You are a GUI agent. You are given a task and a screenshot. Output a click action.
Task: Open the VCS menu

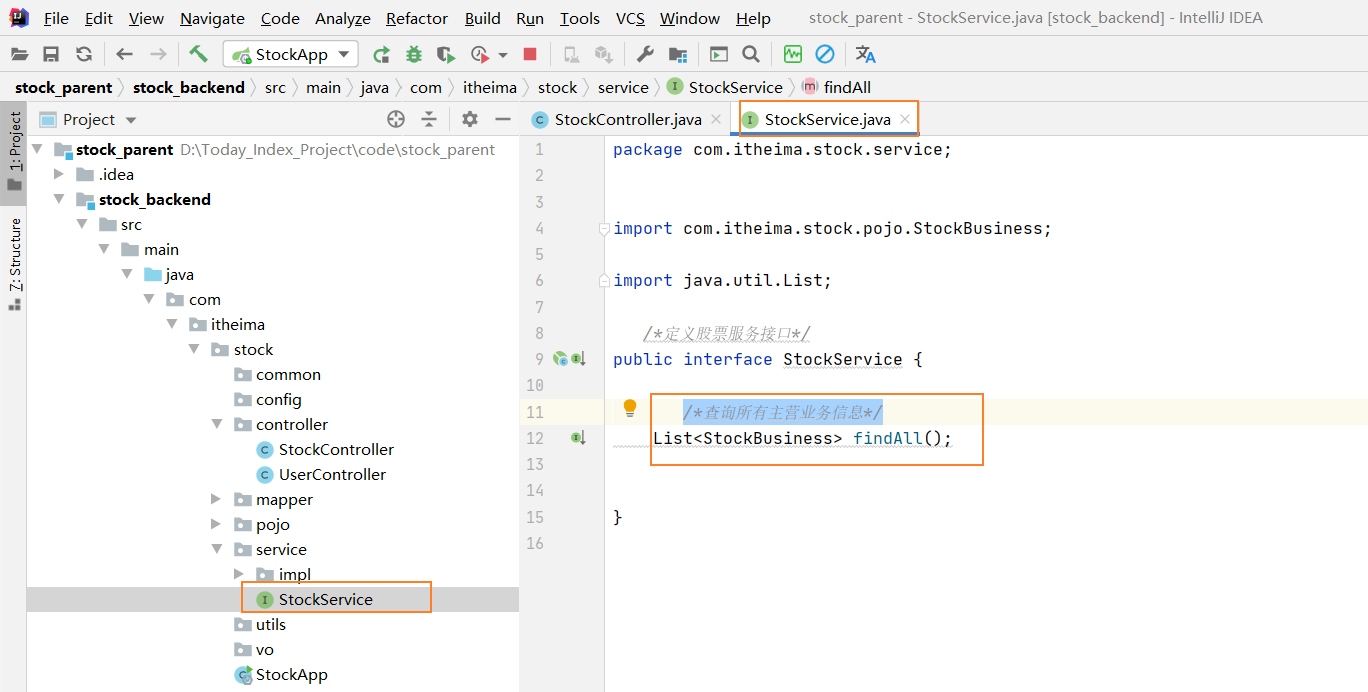pos(630,18)
